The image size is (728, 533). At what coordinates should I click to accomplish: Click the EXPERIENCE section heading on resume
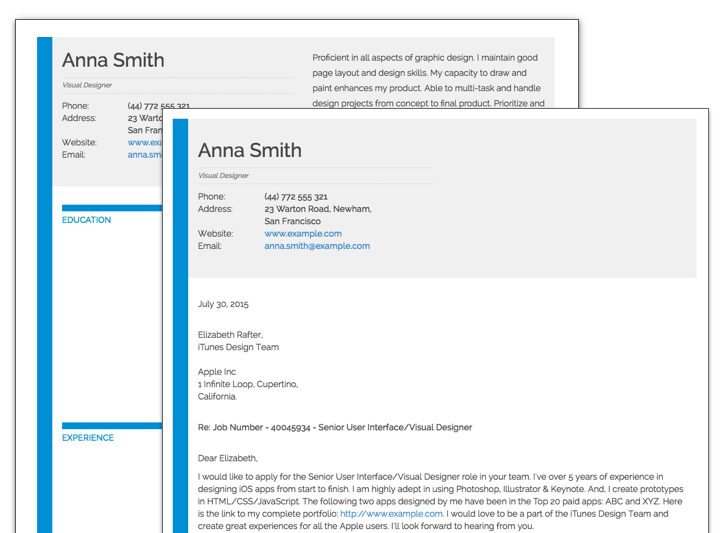[88, 438]
